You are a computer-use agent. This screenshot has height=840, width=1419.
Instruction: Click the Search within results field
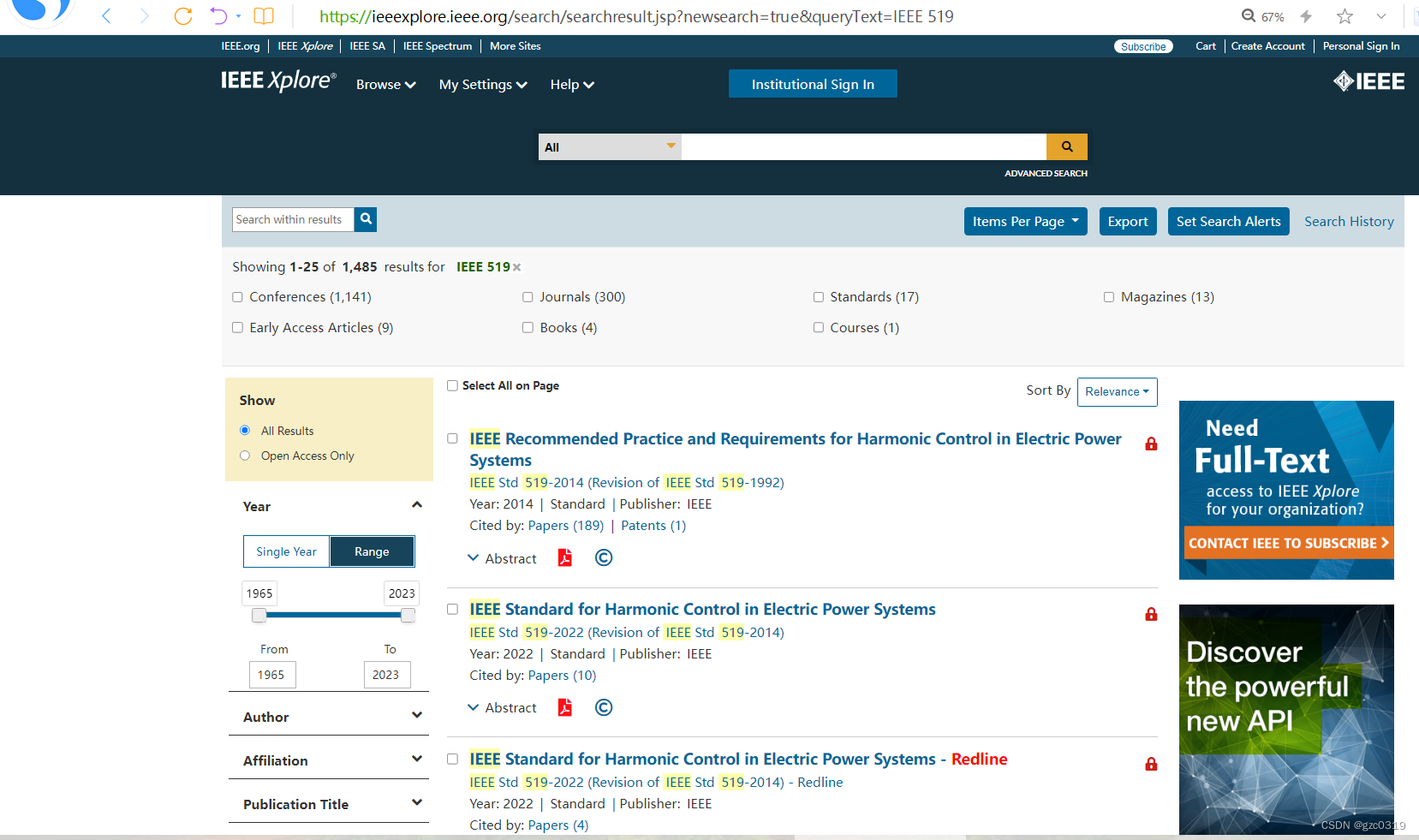point(293,219)
